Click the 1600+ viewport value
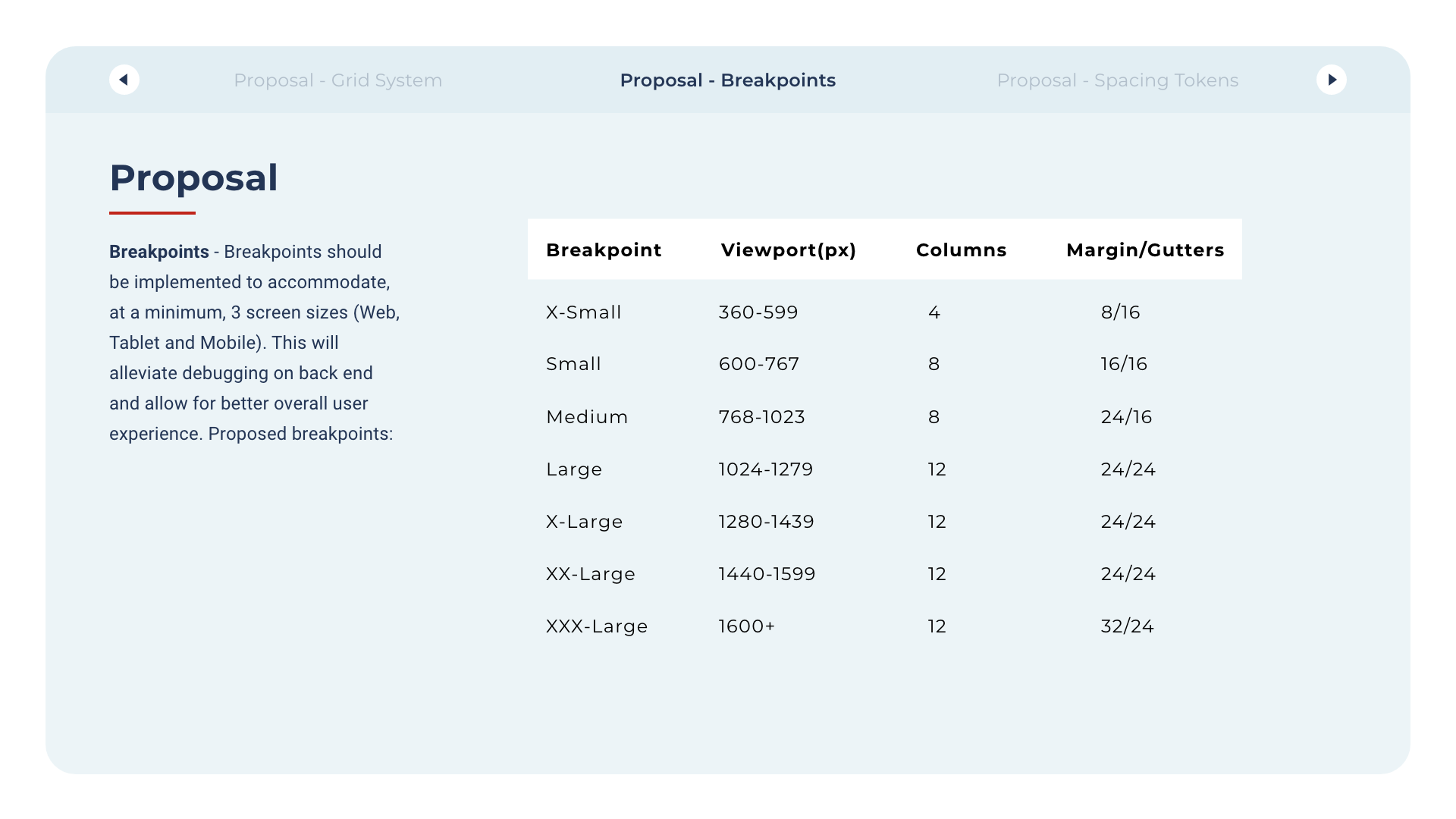 (747, 626)
